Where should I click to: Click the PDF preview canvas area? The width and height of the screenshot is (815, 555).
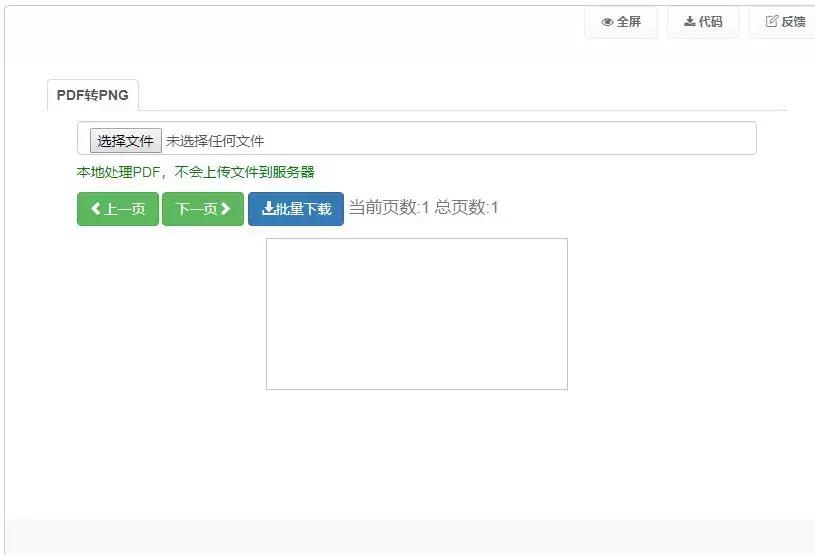pos(417,314)
